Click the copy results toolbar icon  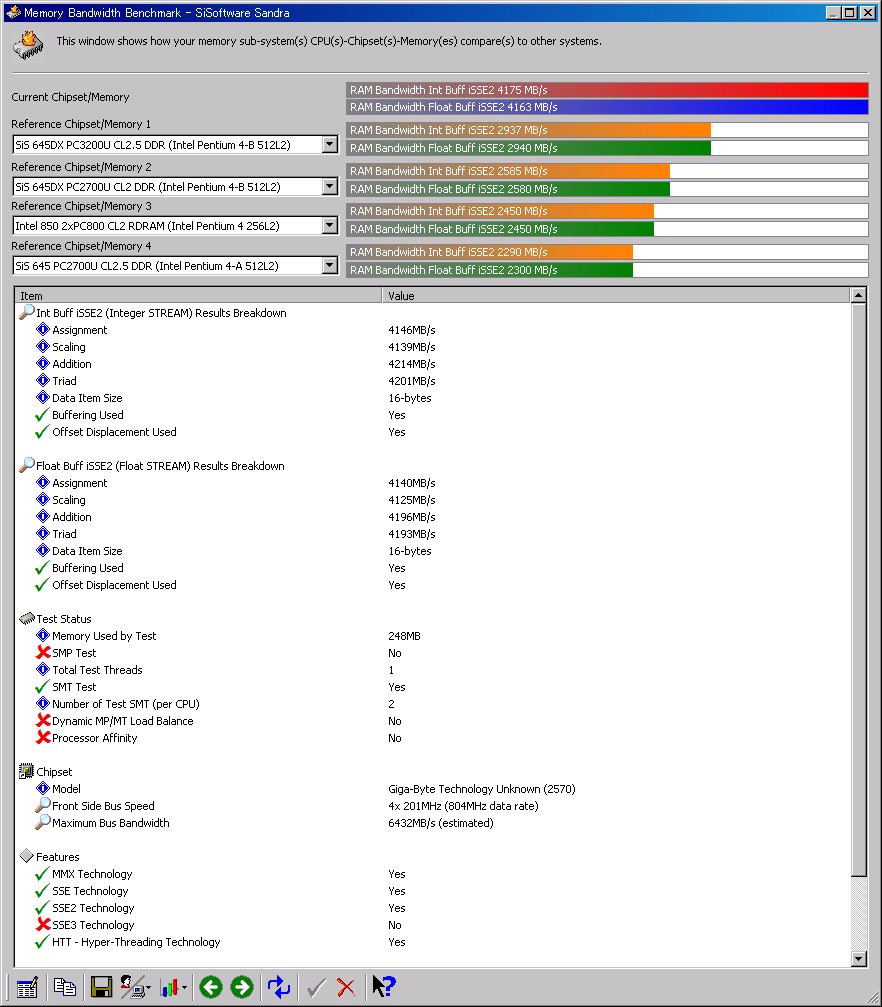click(64, 987)
